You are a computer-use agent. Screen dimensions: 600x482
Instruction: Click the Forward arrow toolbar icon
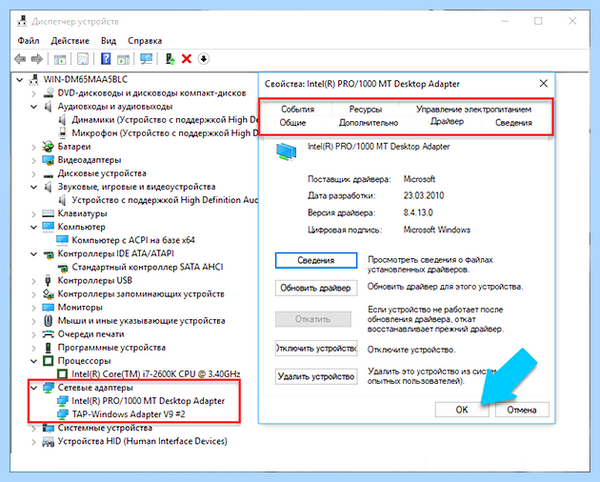point(37,59)
